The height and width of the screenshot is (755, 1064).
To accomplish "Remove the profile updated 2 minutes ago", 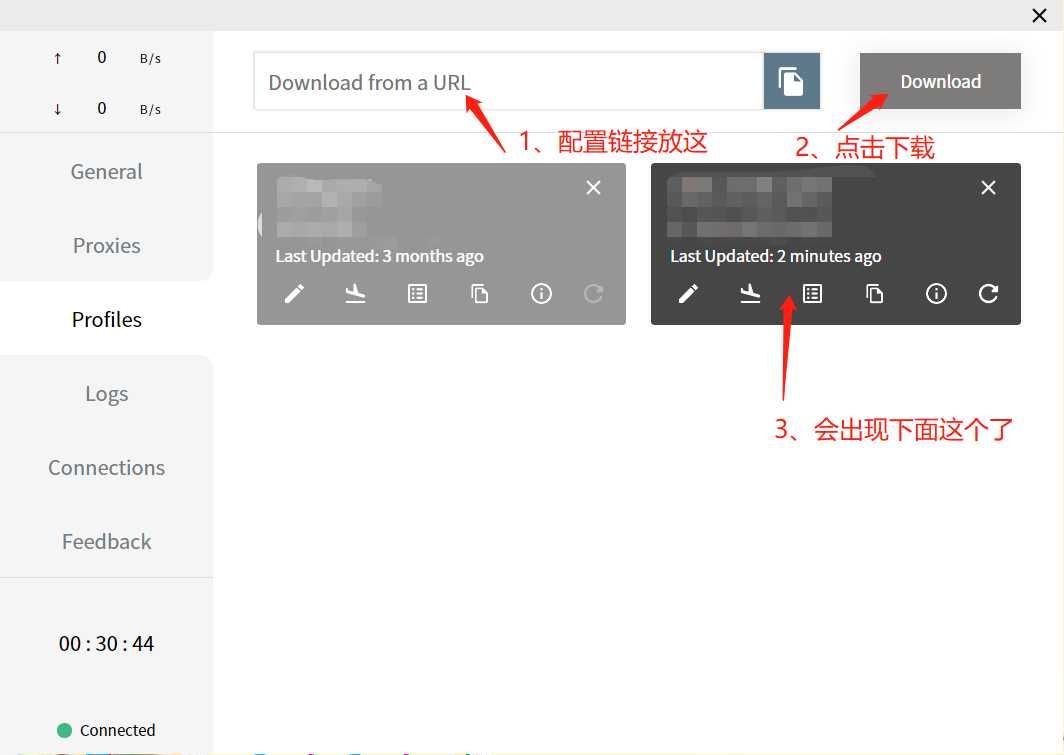I will click(x=988, y=188).
